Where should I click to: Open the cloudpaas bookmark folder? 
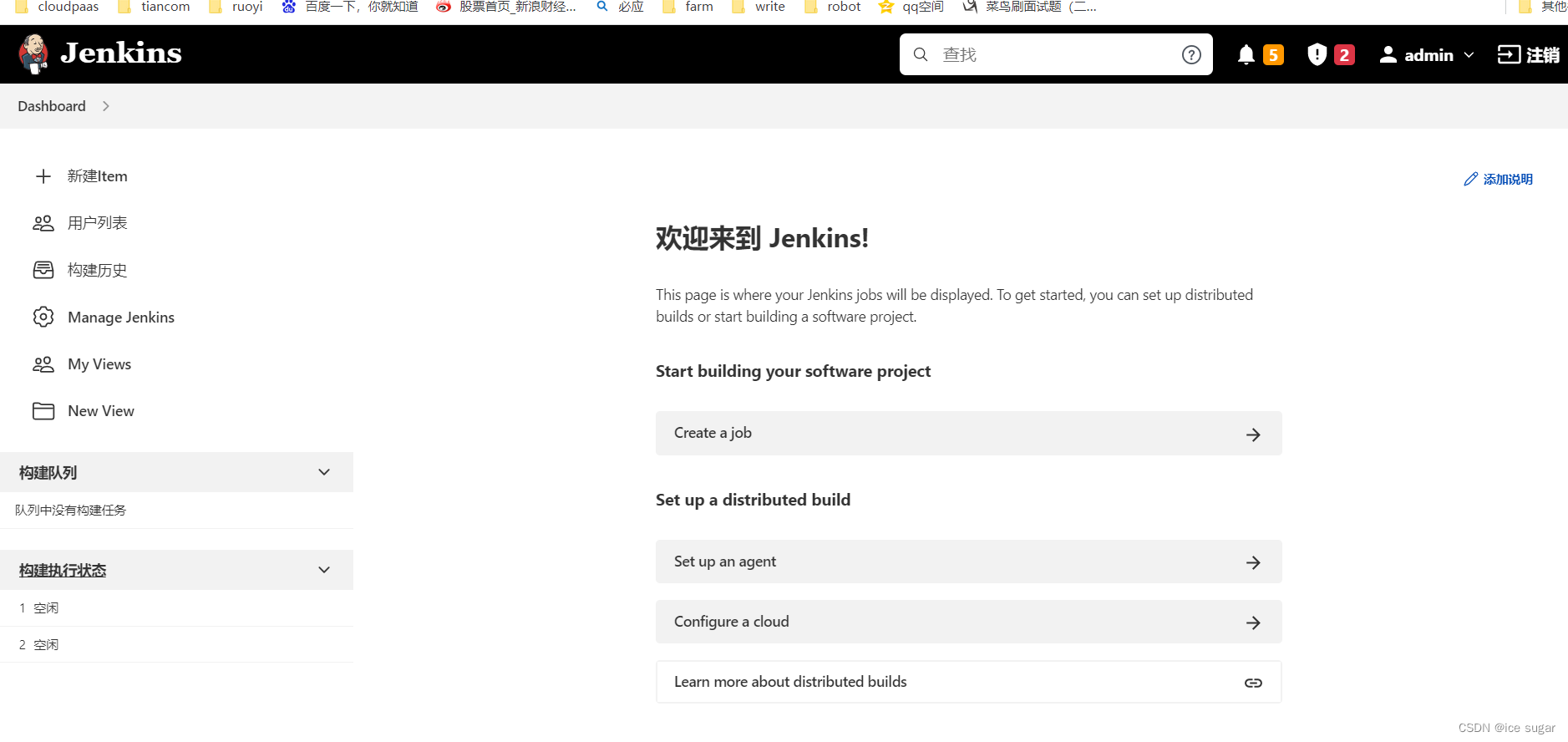click(x=57, y=7)
